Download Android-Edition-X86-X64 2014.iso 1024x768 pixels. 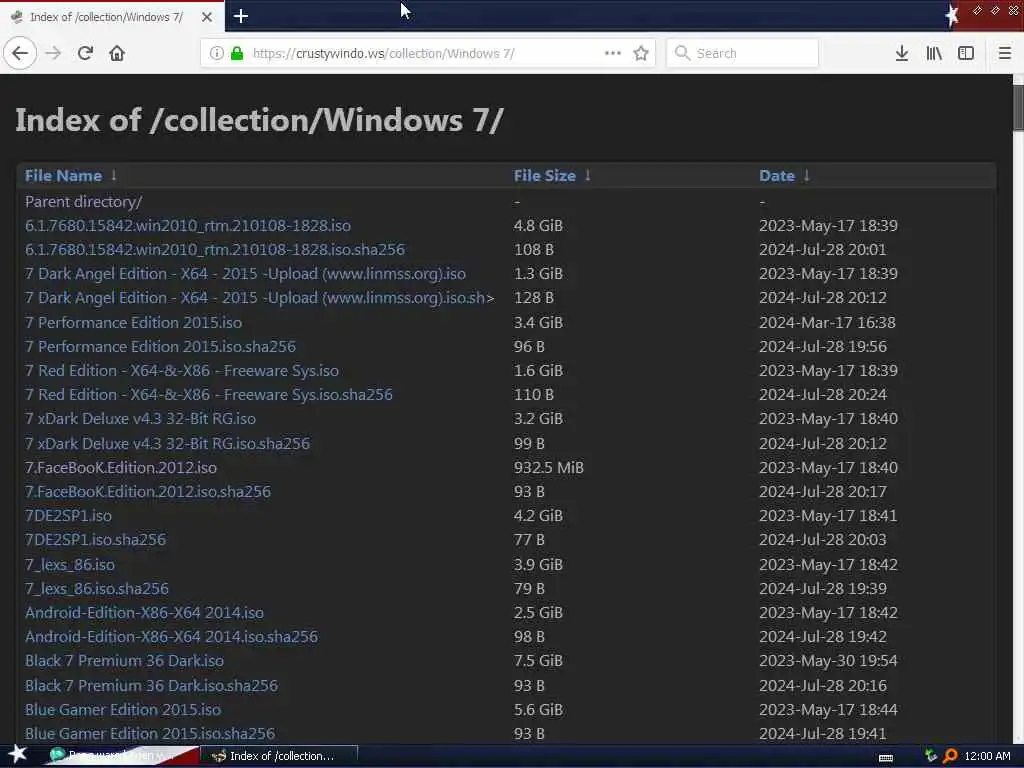pos(144,613)
